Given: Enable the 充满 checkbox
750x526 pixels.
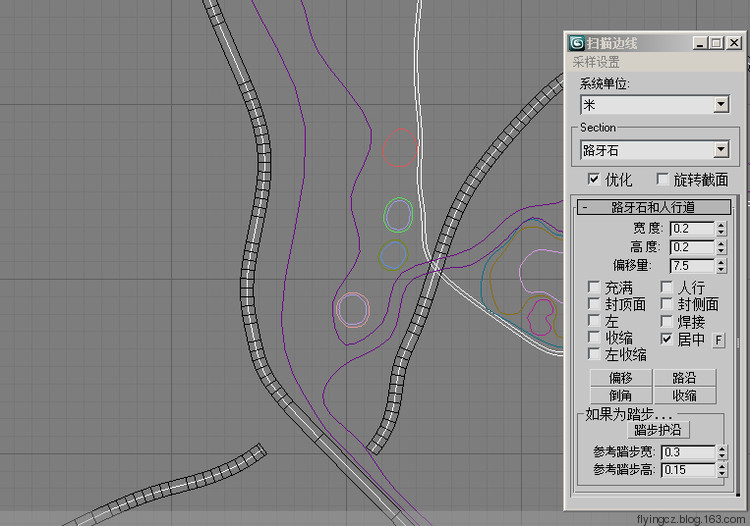Looking at the screenshot, I should pyautogui.click(x=594, y=287).
